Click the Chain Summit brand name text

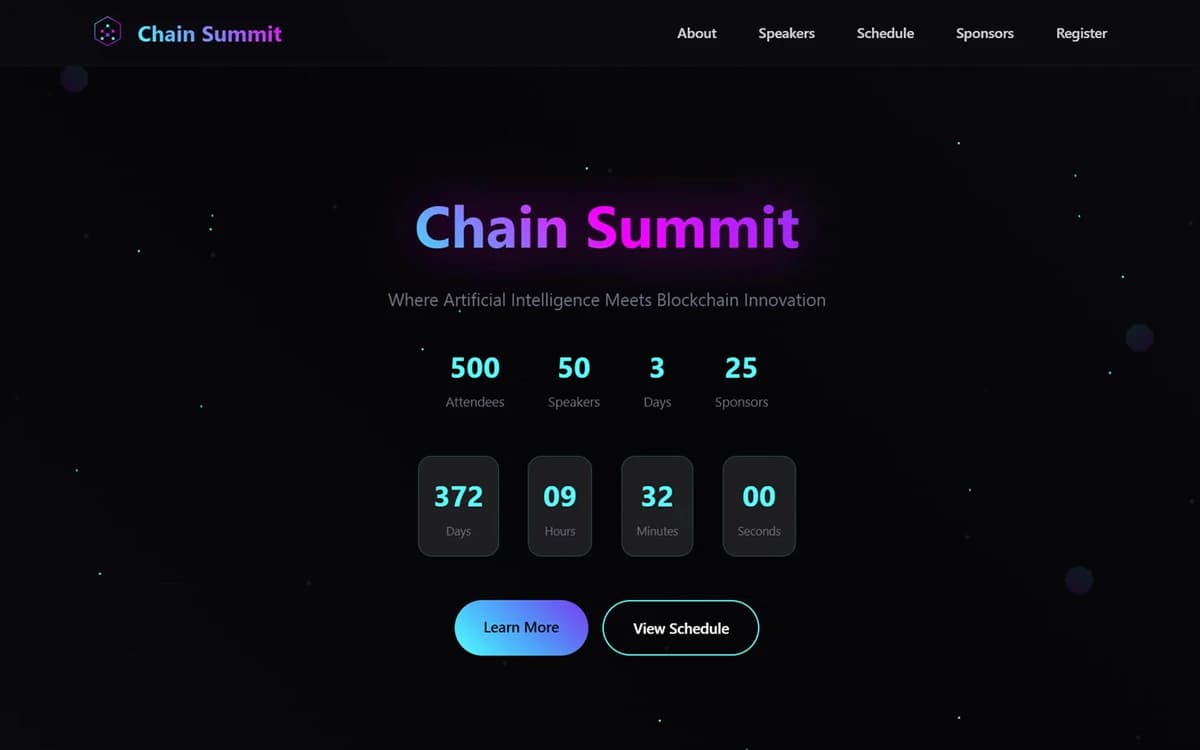click(x=210, y=33)
